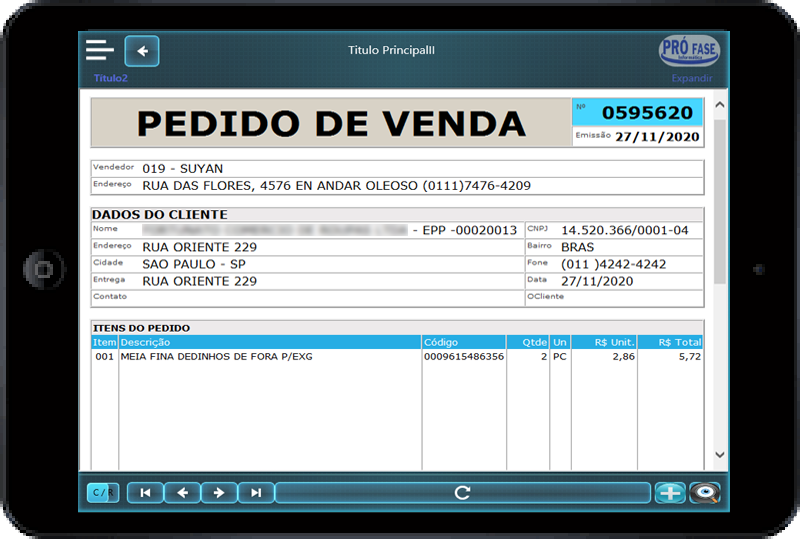
Task: Click the Título2 label
Action: 110,78
